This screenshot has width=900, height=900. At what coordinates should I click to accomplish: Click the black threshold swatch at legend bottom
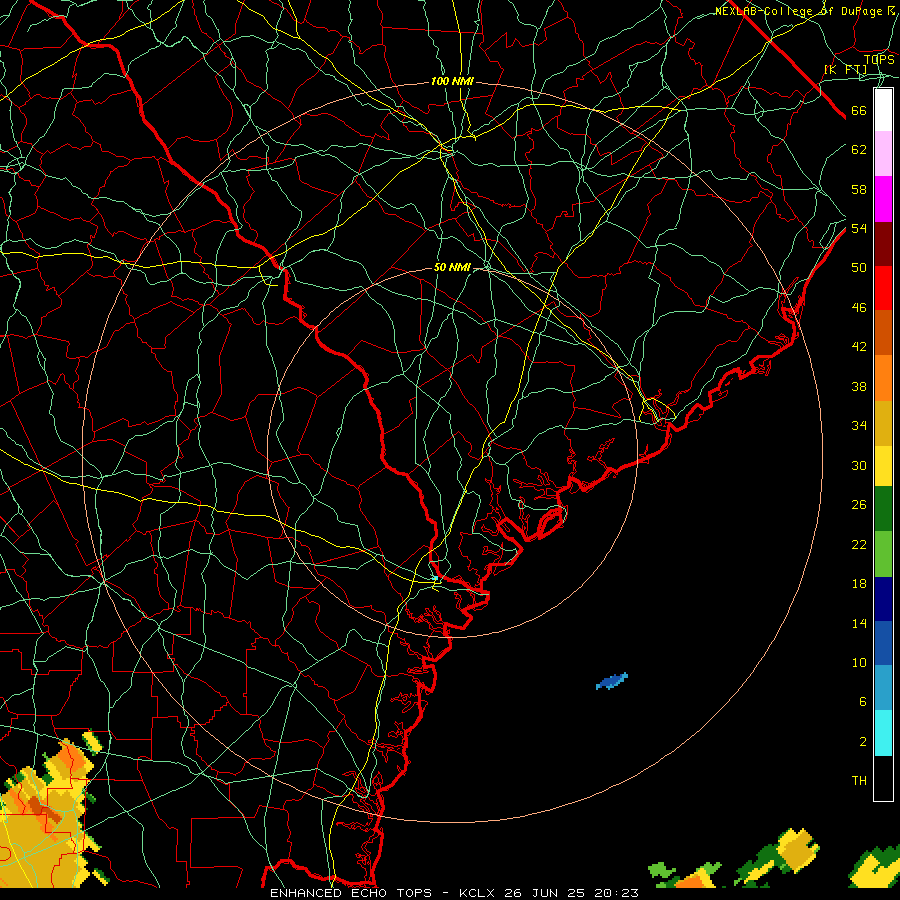(x=883, y=778)
